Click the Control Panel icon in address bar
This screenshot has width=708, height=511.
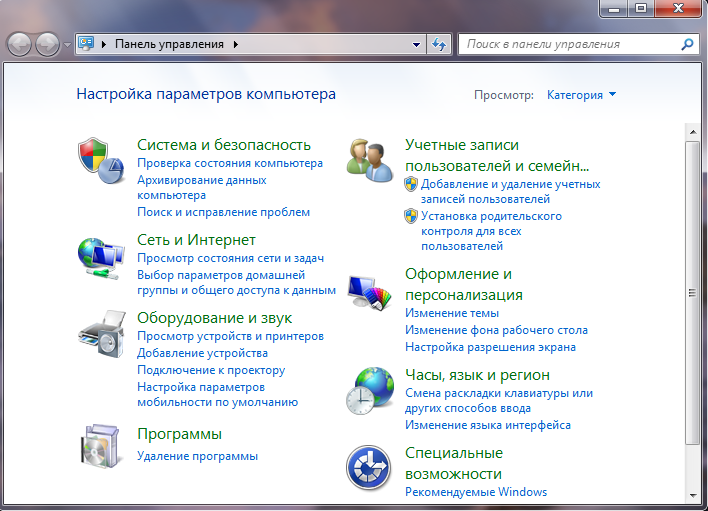(86, 44)
